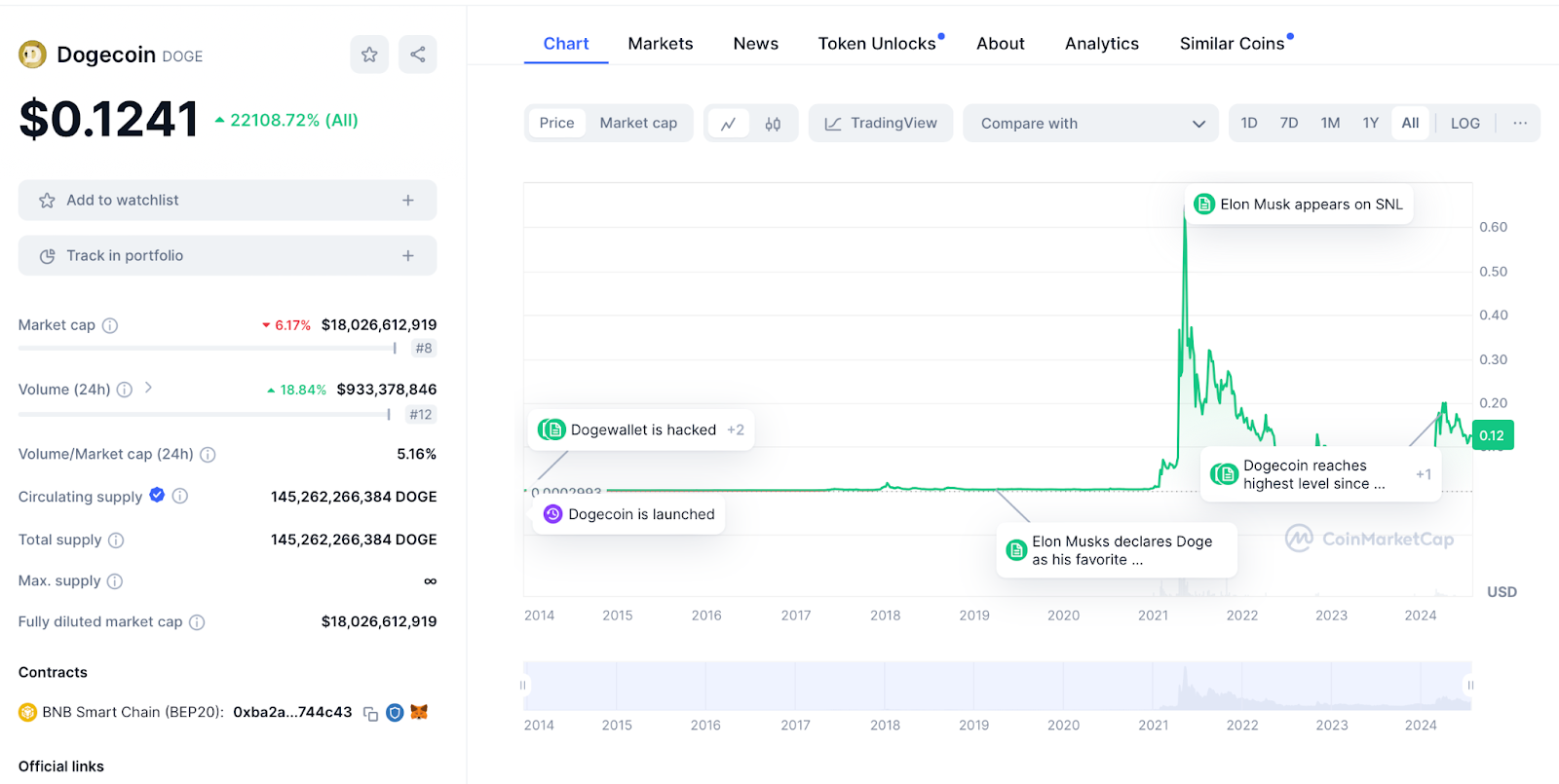Click the Elon Musk appears on SNL marker
This screenshot has height=784, width=1559.
(1300, 205)
